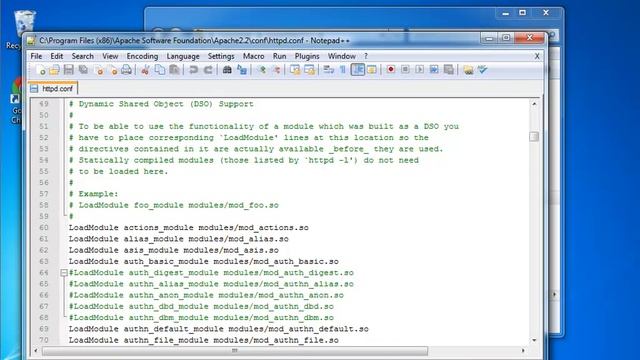This screenshot has height=360, width=640.
Task: Toggle Show All Characters pilcrow icon
Action: pyautogui.click(x=343, y=70)
